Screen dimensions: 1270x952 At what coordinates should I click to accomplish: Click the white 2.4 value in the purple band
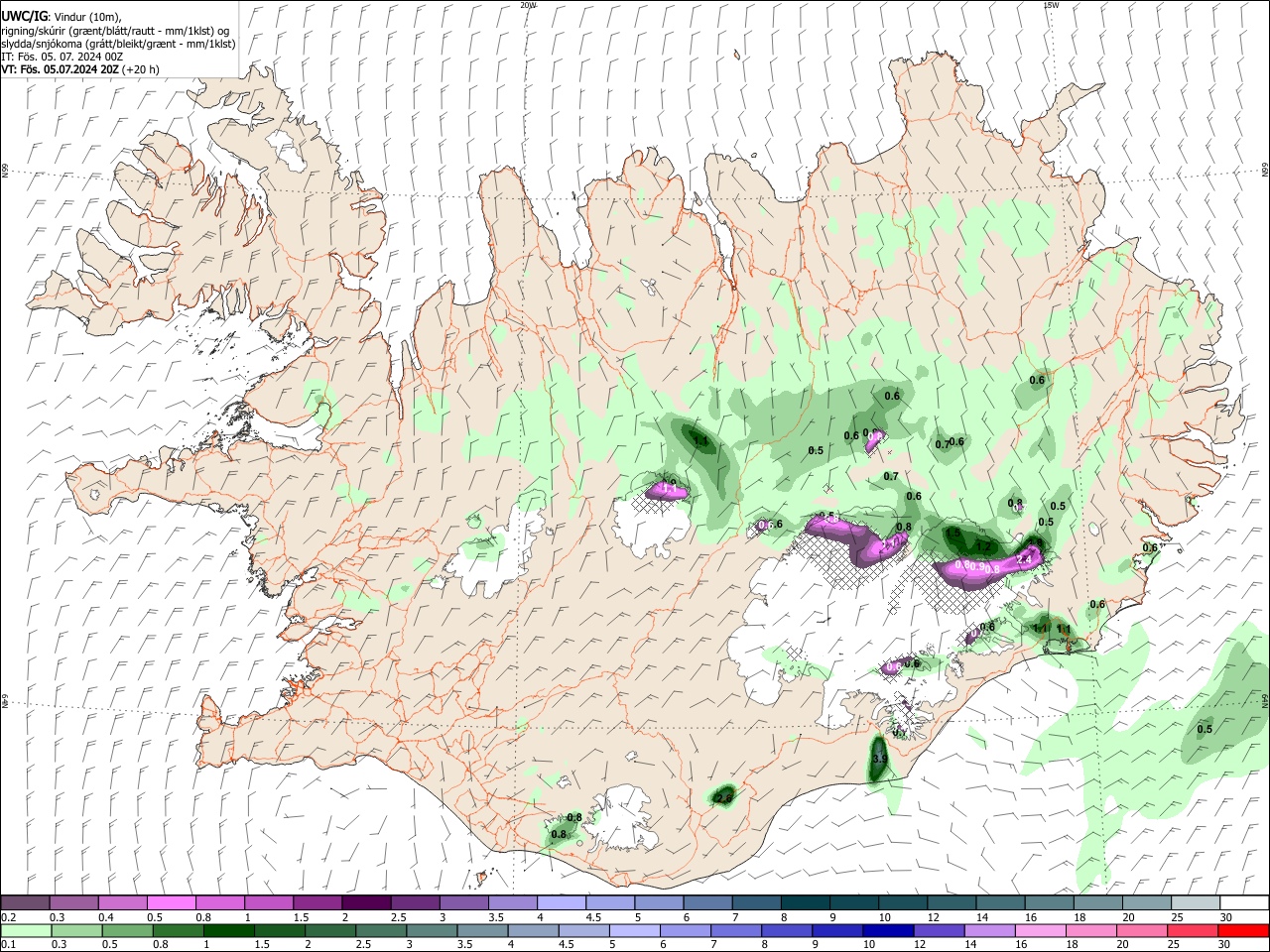click(x=1026, y=560)
